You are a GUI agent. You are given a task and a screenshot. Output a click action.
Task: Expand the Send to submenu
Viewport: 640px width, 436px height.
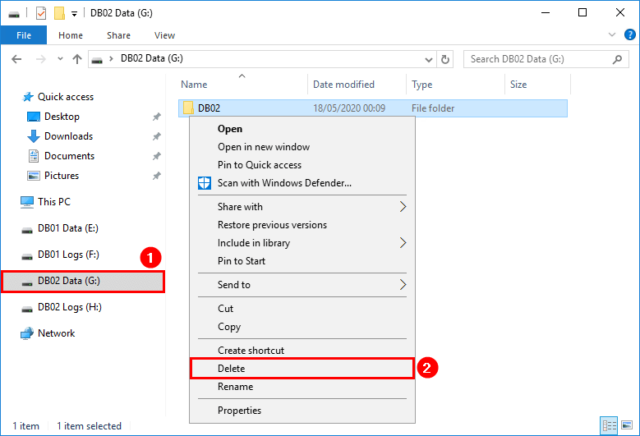pos(302,285)
